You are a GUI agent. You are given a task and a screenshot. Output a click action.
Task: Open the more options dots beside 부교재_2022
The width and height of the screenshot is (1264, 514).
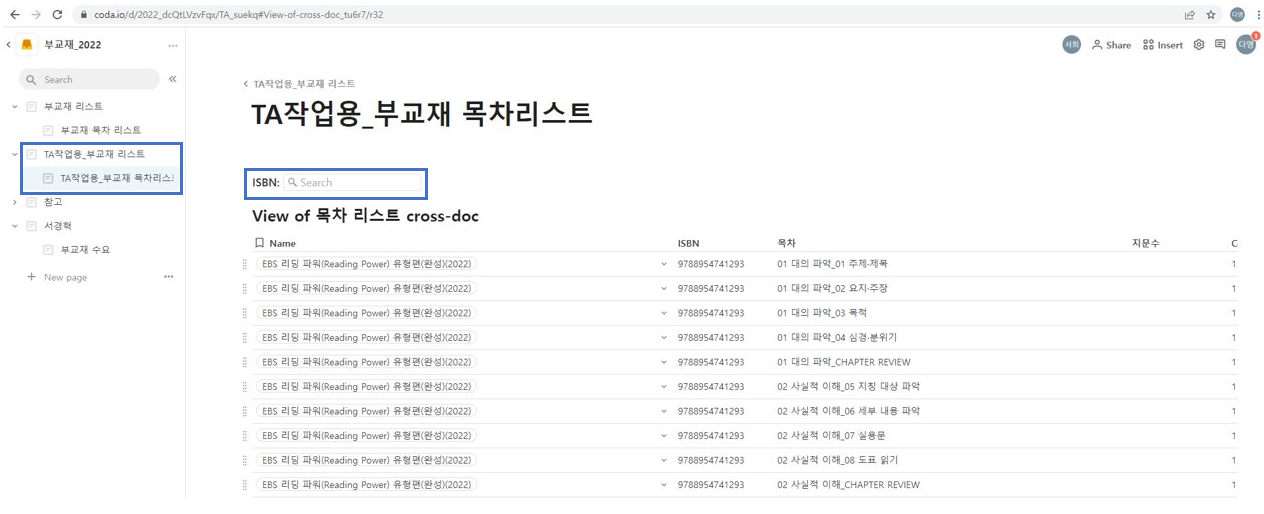[173, 45]
